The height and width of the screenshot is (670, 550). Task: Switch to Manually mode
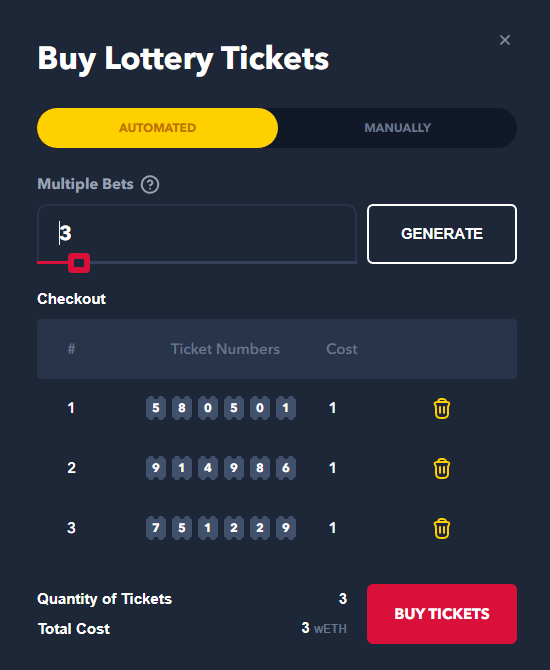397,128
